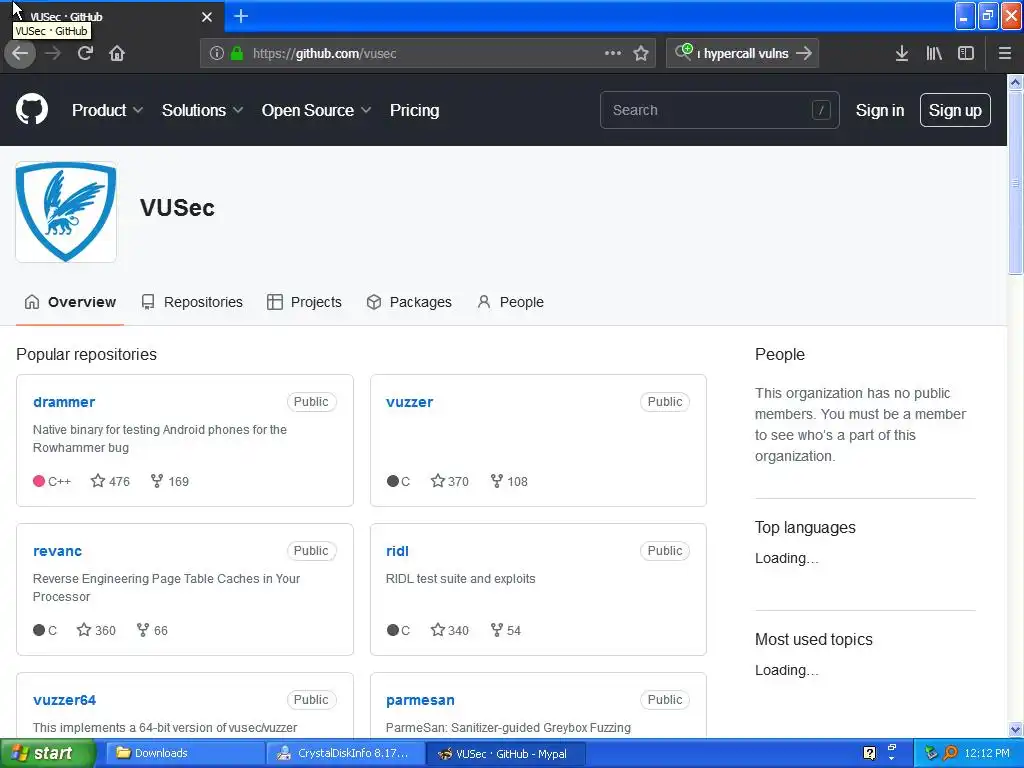The image size is (1024, 768).
Task: Click Sign in link
Action: tap(880, 110)
